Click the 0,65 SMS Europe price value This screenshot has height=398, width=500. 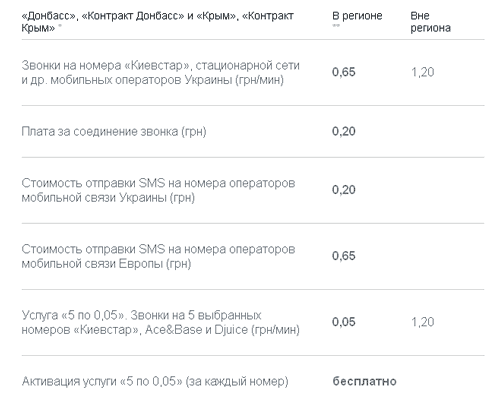[x=344, y=256]
